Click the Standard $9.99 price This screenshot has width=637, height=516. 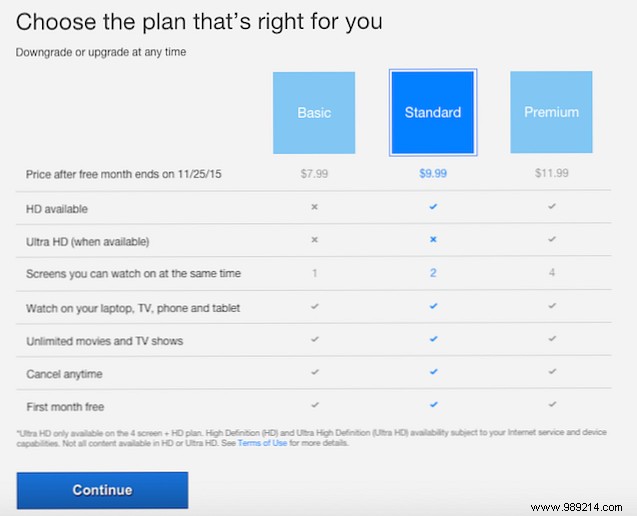click(432, 174)
